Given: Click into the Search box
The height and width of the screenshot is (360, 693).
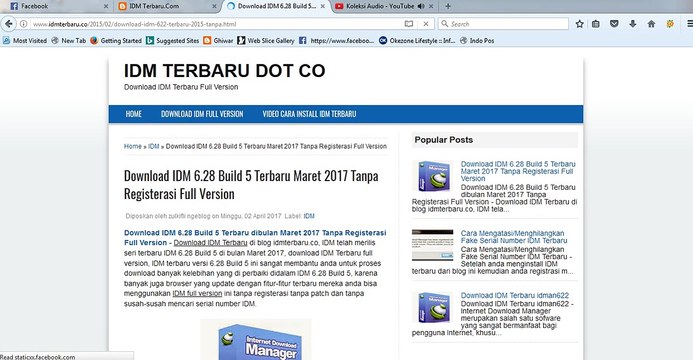Looking at the screenshot, I should pos(503,24).
